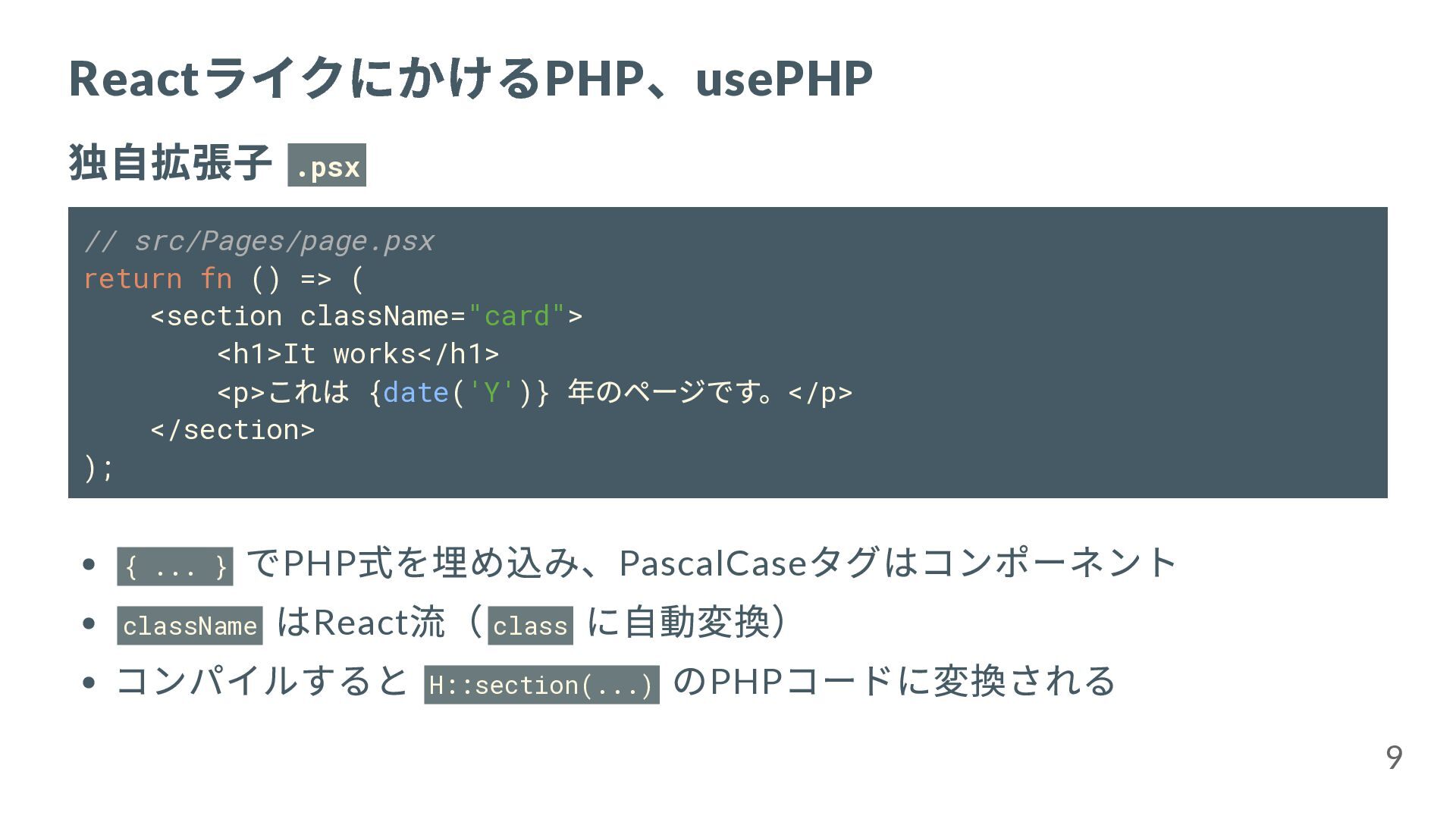Click the '独自拡張子' subheading text
Screen dimensions: 1456x819
(171, 162)
